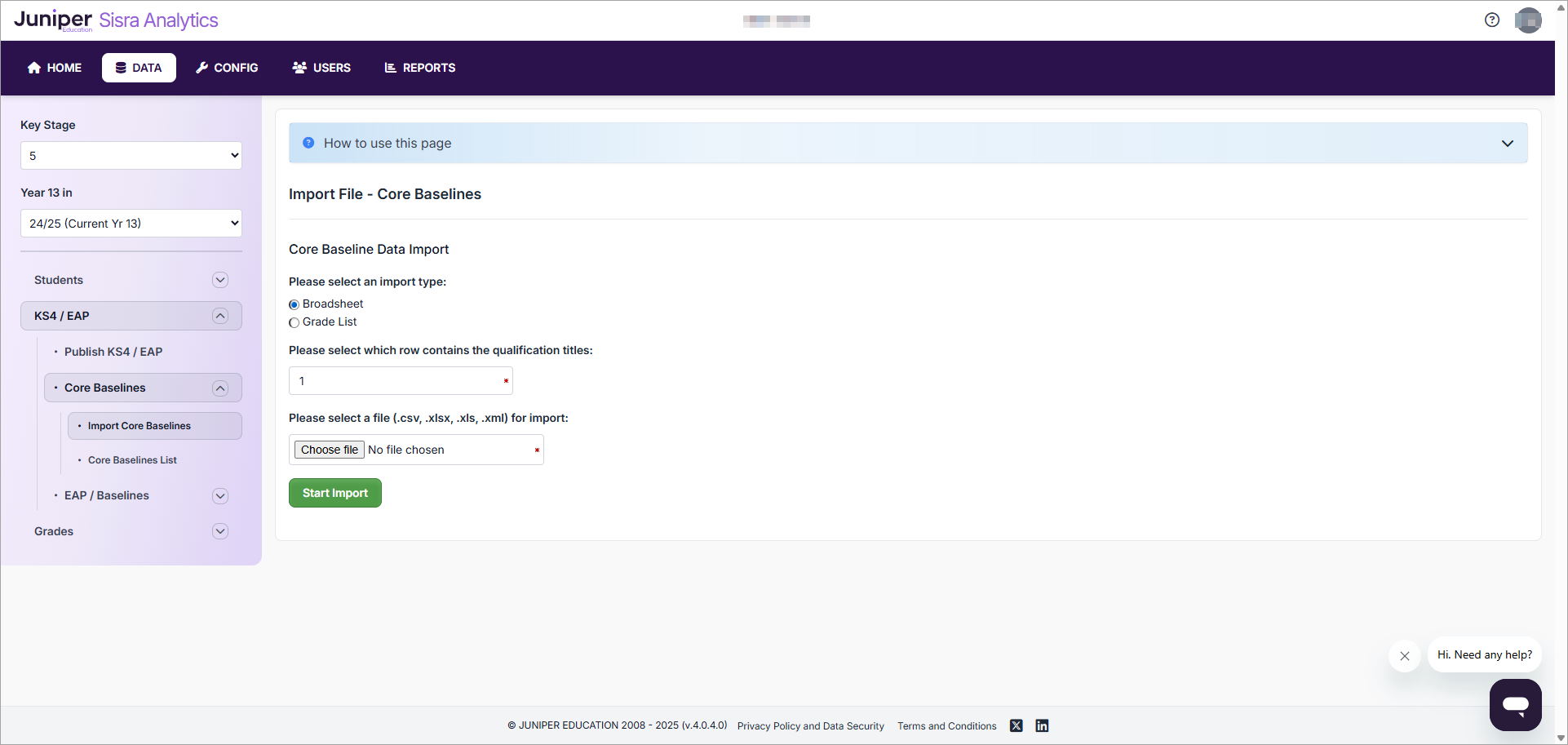
Task: Click the help question mark icon in header
Action: pos(1491,20)
